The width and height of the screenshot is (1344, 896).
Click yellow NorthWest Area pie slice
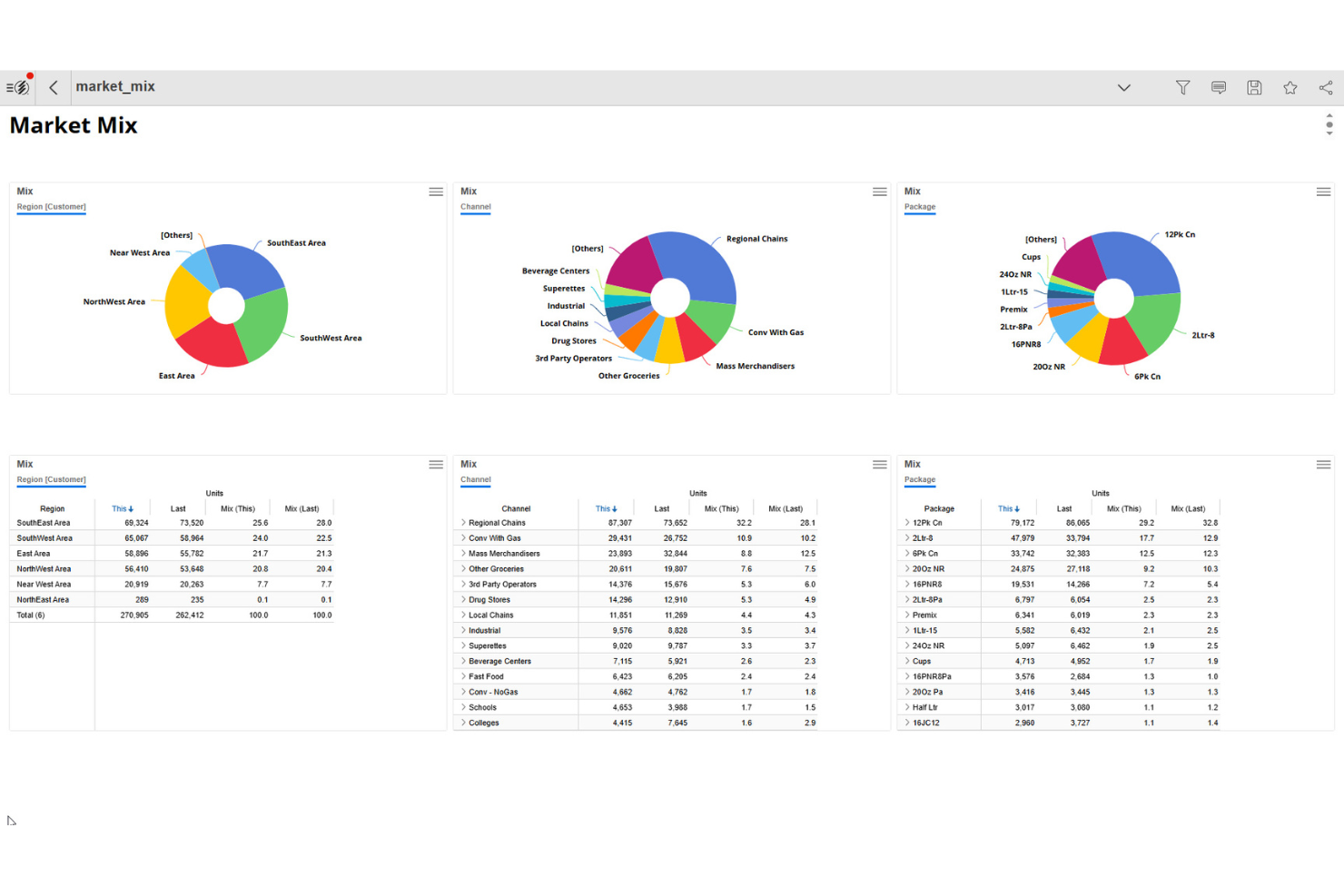click(189, 303)
